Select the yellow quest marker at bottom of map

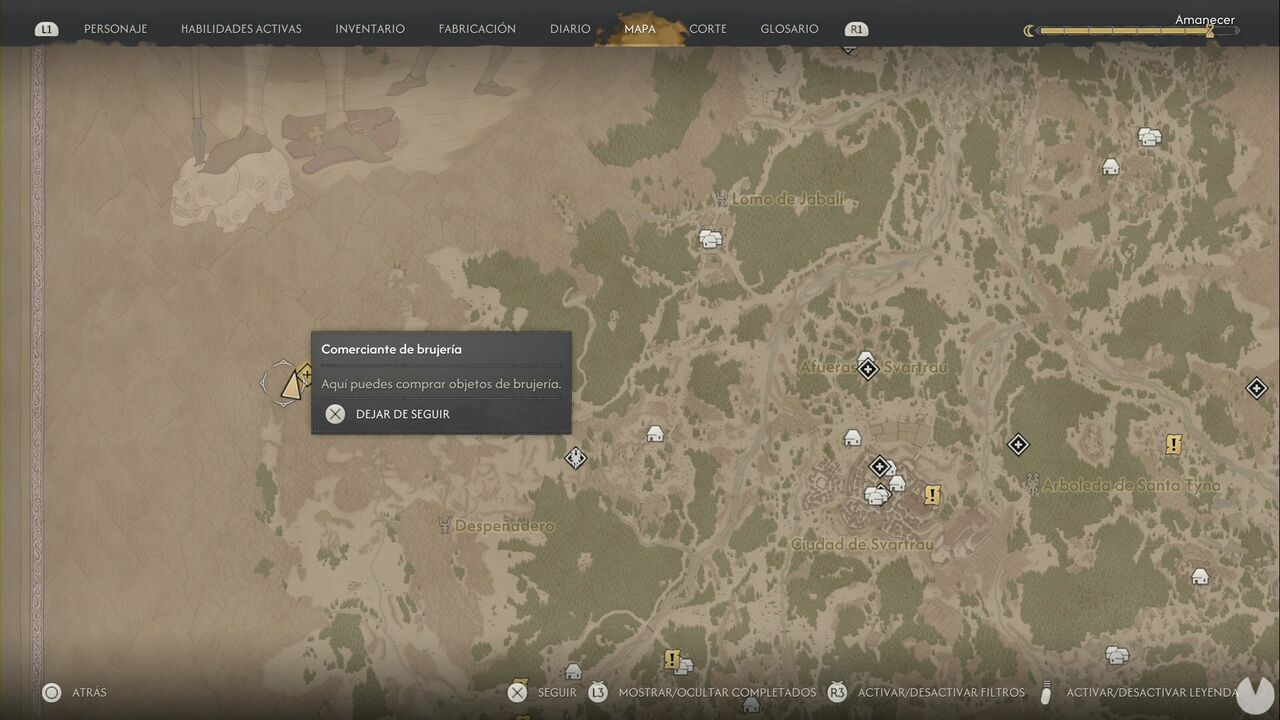[672, 660]
